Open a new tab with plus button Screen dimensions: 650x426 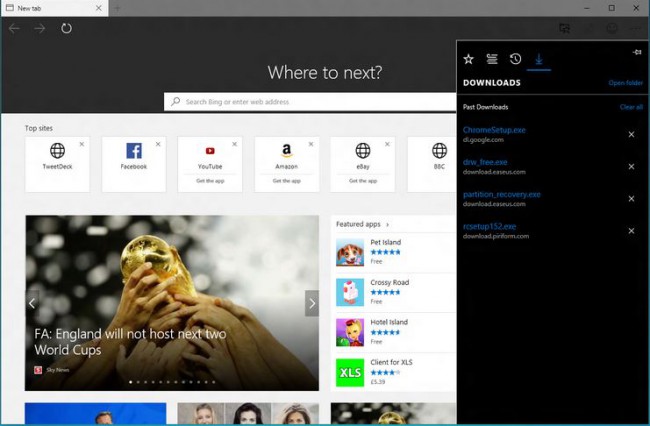[x=117, y=8]
